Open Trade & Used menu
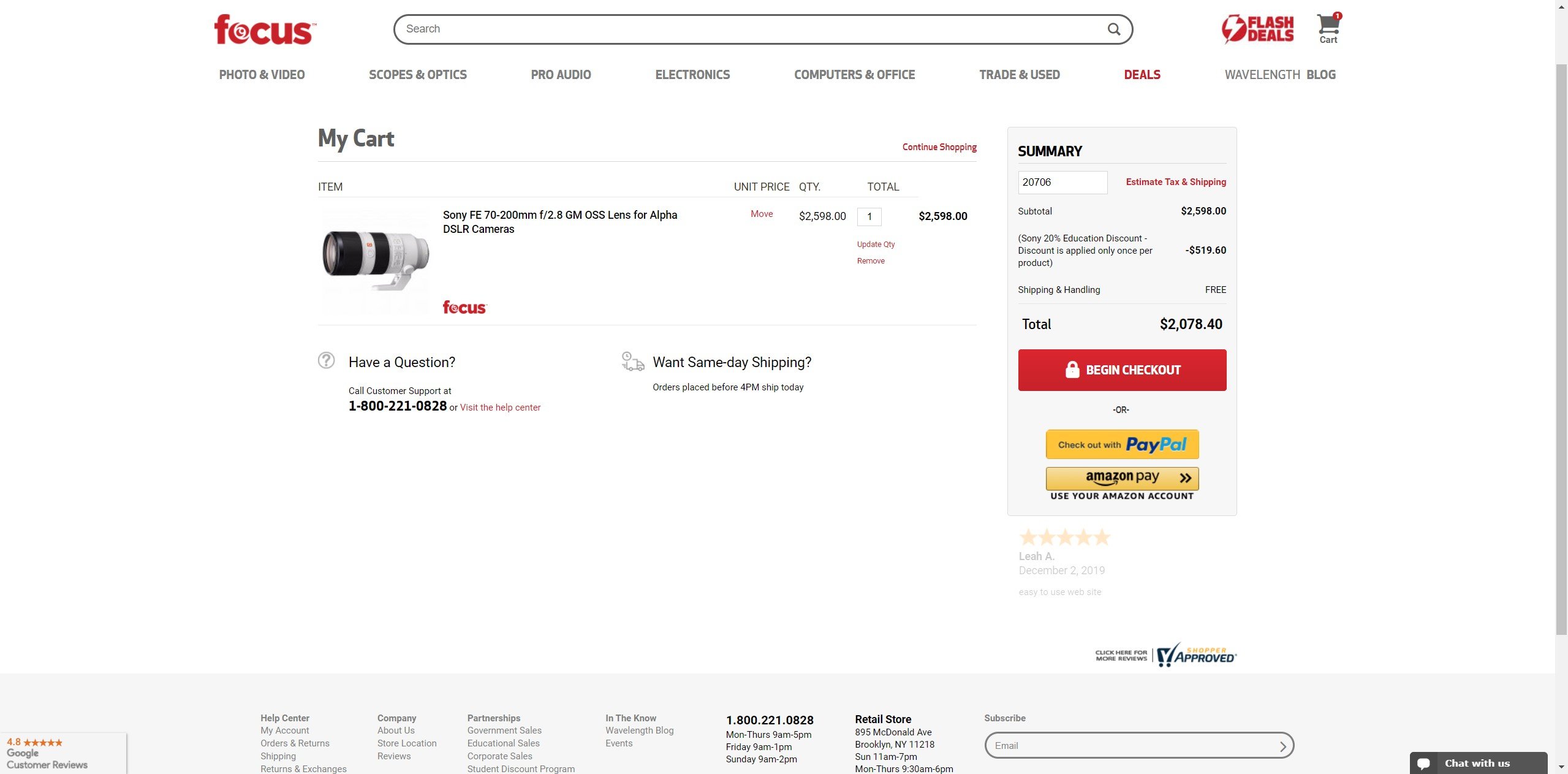 point(1019,75)
